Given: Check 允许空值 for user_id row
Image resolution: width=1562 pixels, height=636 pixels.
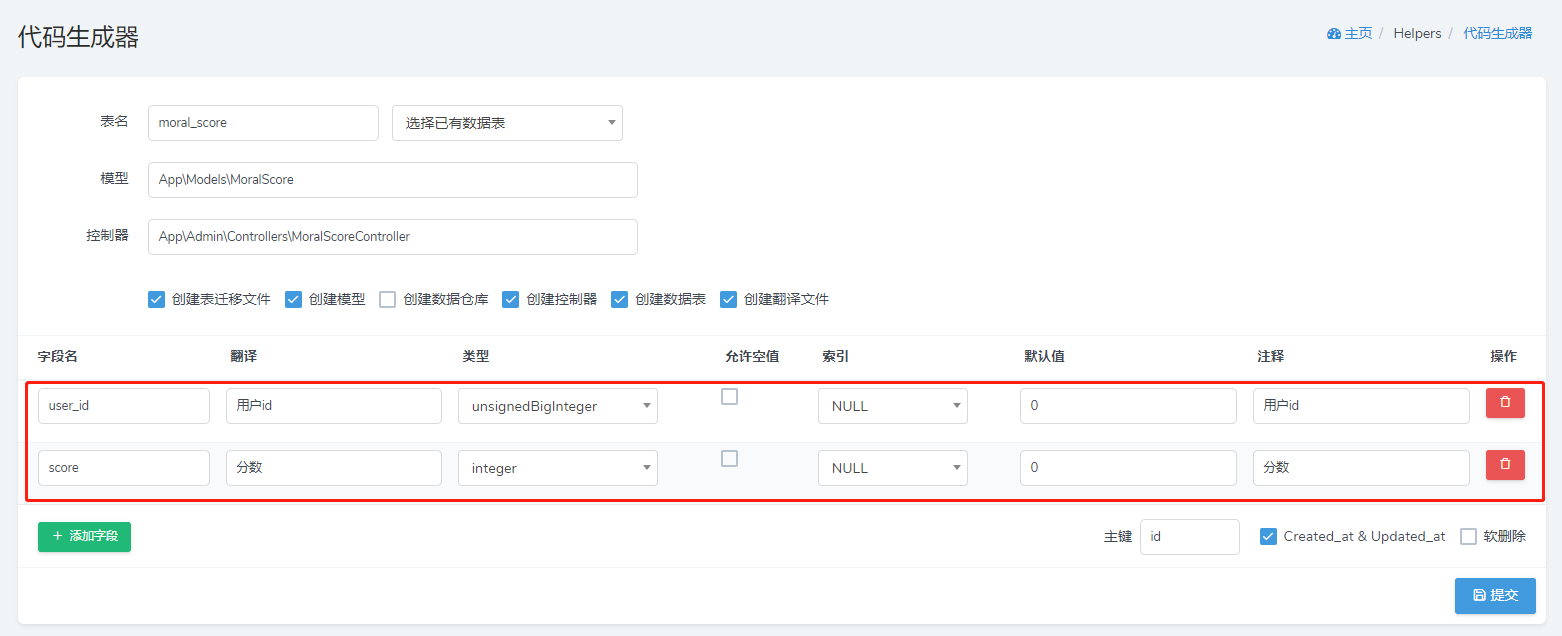Looking at the screenshot, I should (730, 396).
